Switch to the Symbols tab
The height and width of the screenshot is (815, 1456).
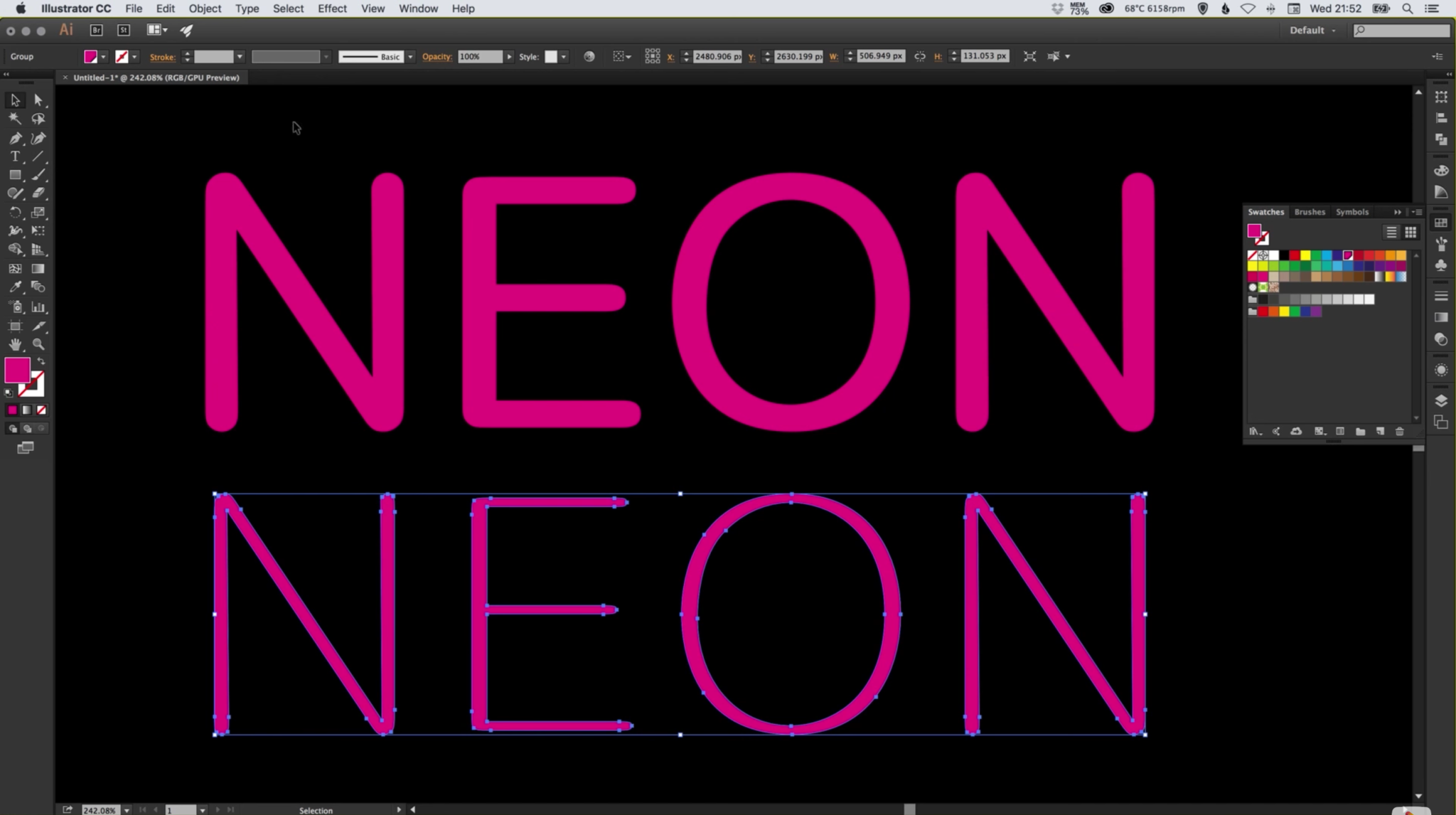[1352, 211]
